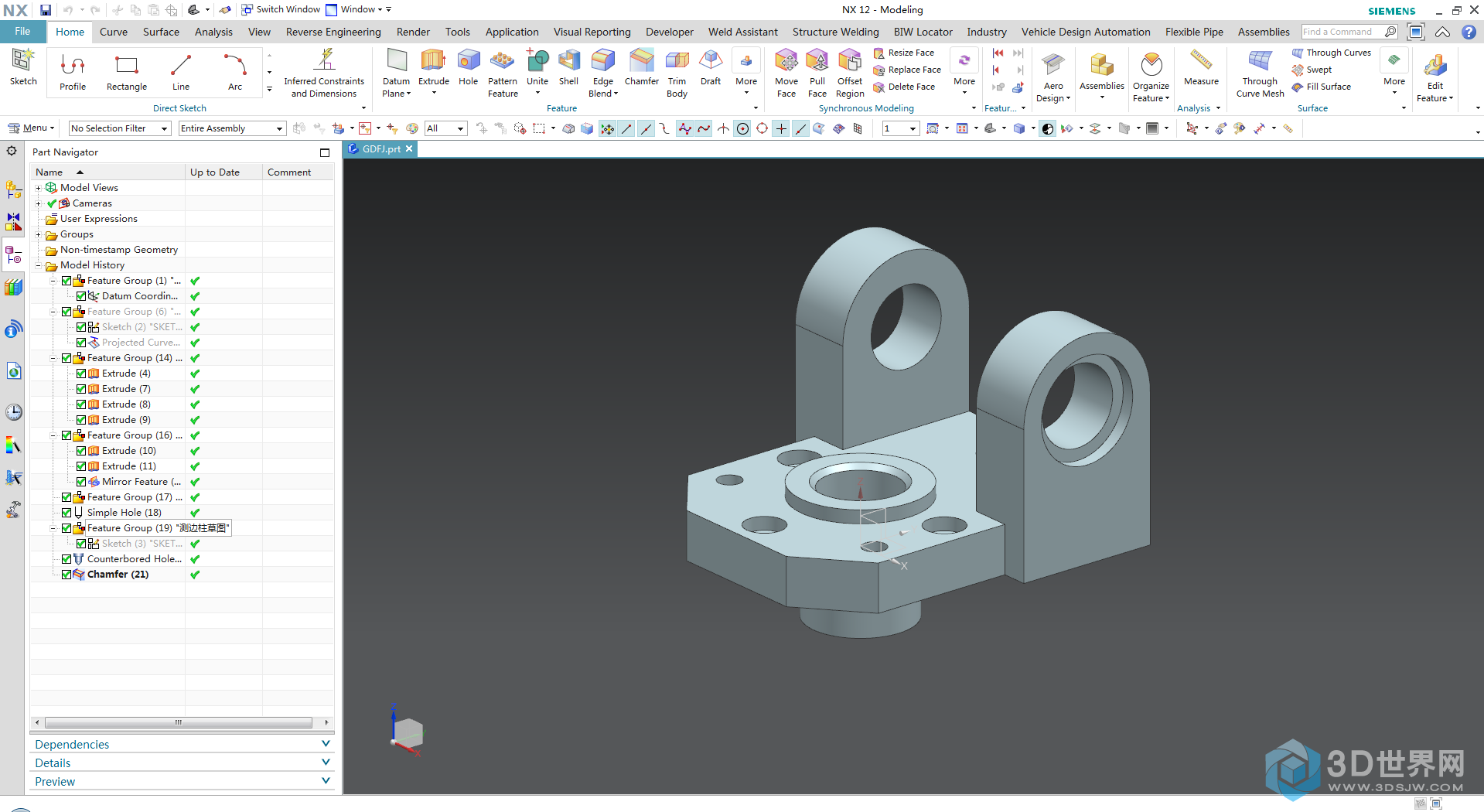1484x812 pixels.
Task: Switch to the Curve ribbon tab
Action: pos(114,32)
